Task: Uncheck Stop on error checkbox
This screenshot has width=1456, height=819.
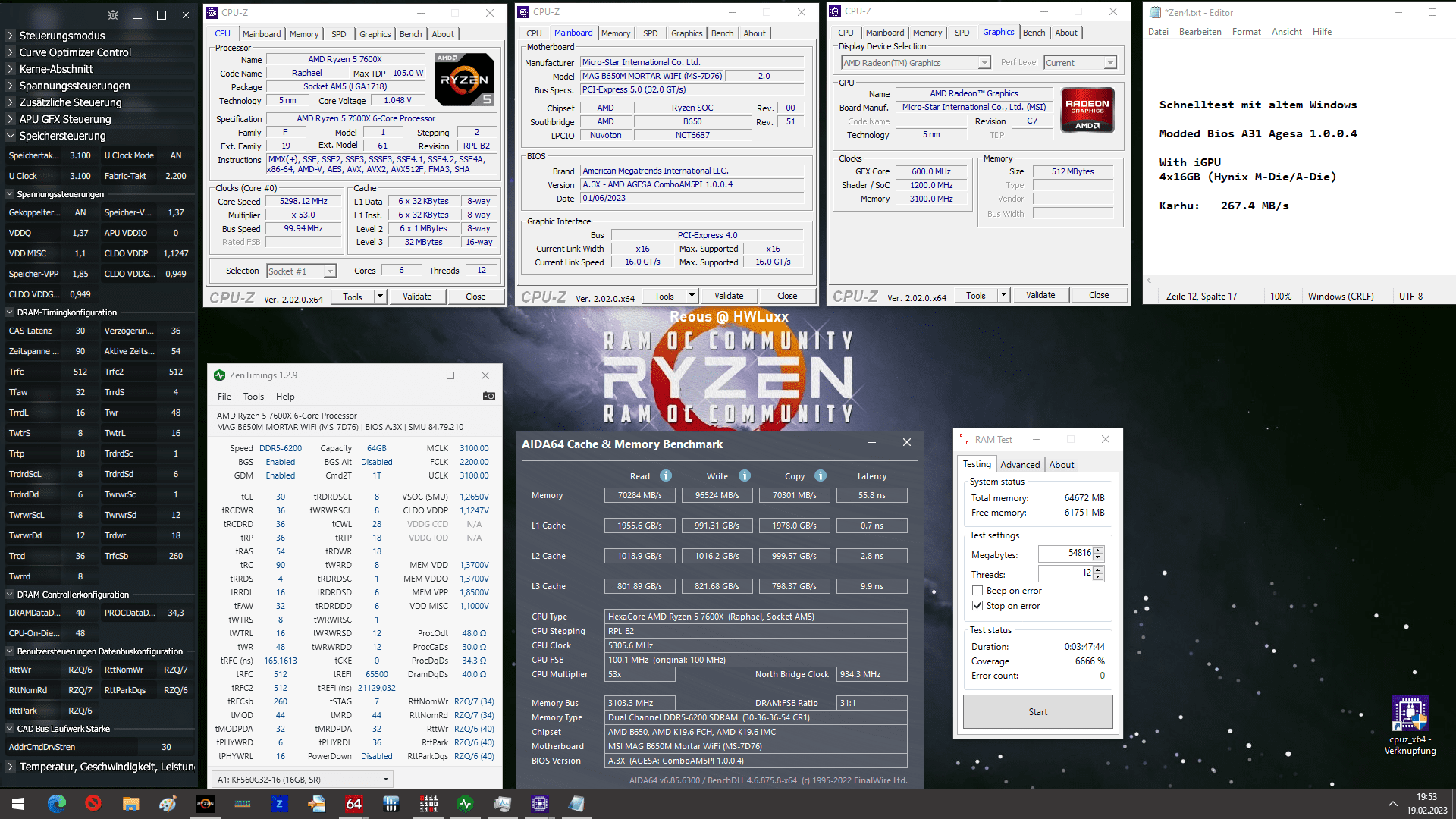Action: [977, 606]
